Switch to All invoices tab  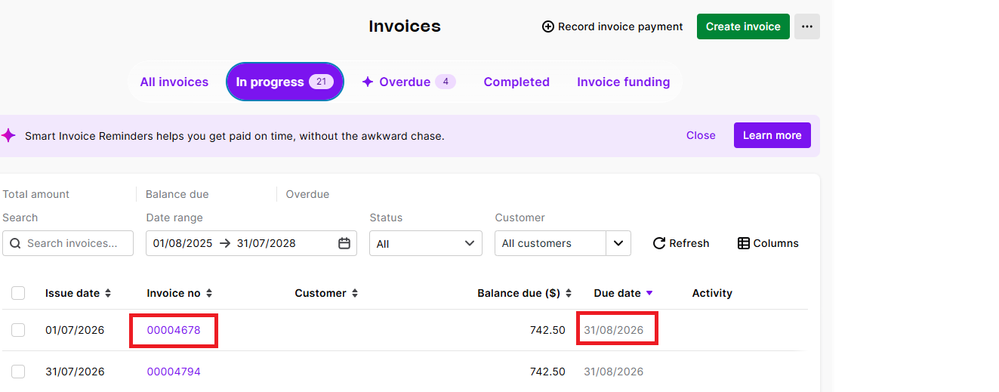[x=174, y=82]
